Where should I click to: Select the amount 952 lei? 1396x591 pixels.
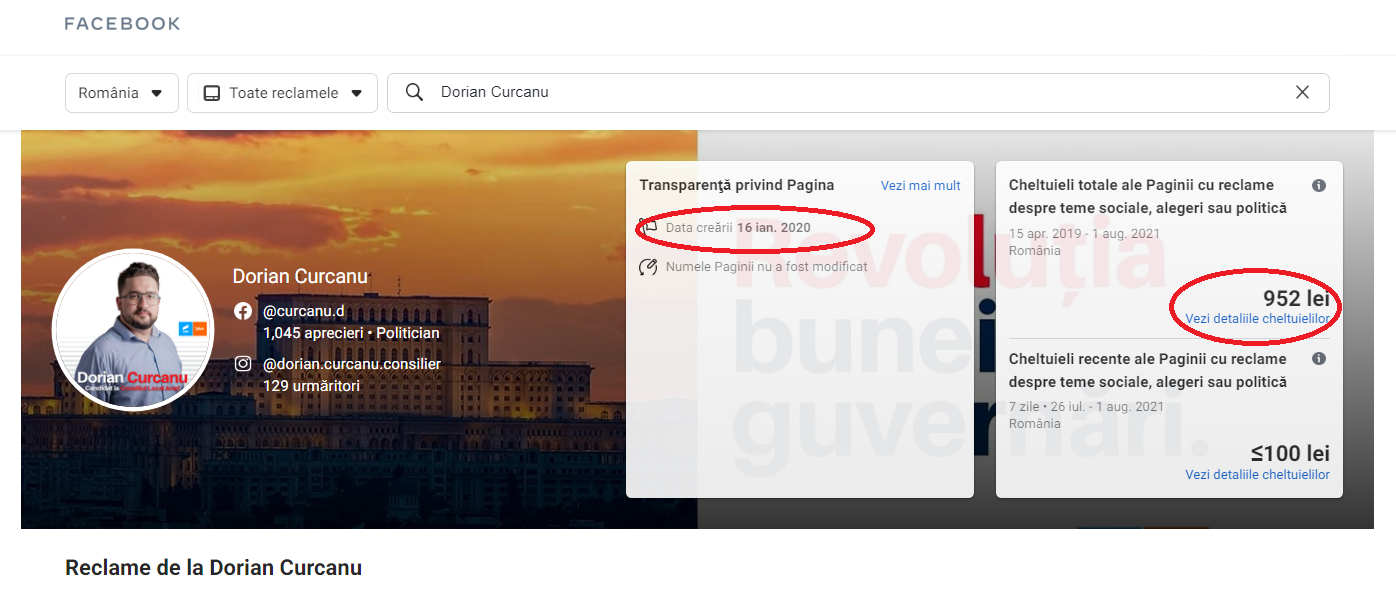pos(1296,298)
